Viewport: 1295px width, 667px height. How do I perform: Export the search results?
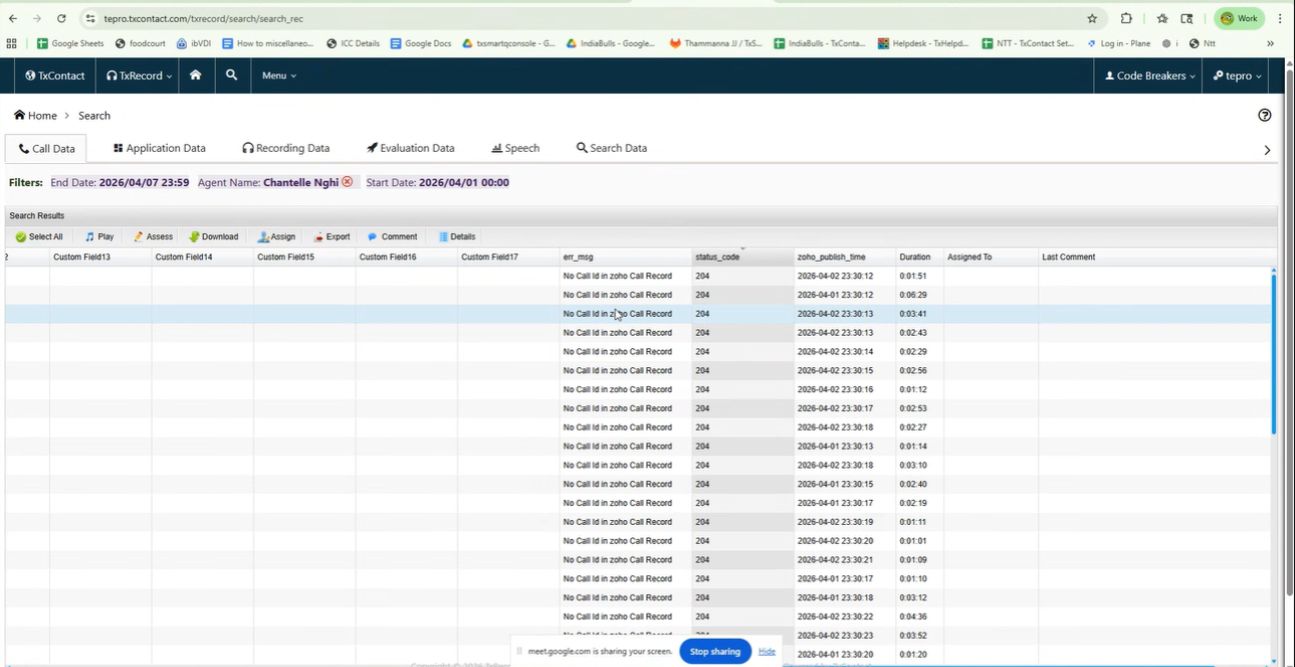tap(332, 237)
